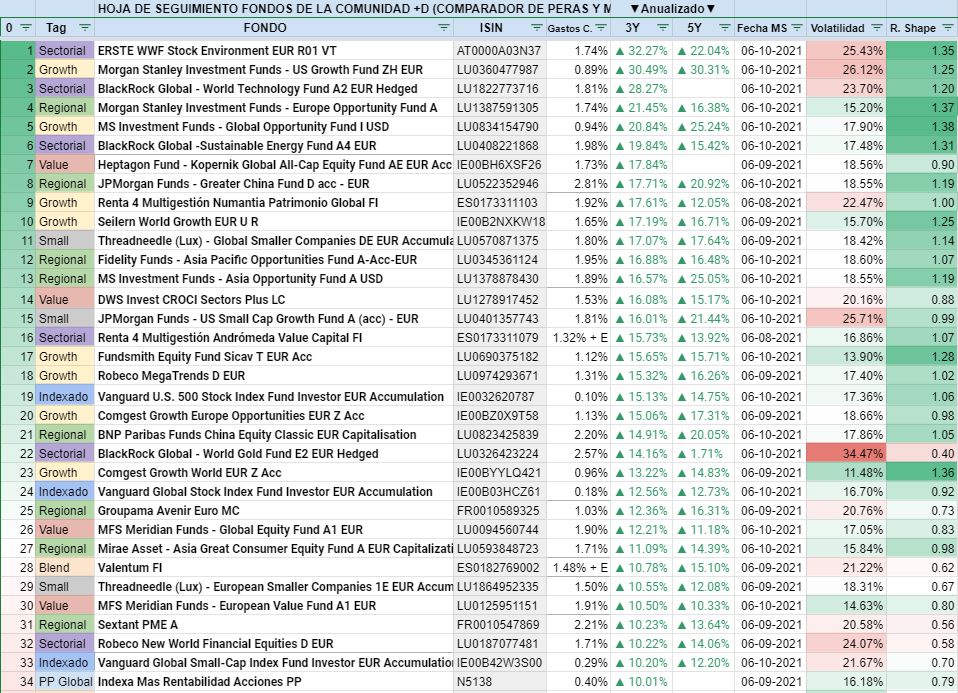Open the Fecha MS column filter
Viewport: 958px width, 693px height.
(797, 28)
